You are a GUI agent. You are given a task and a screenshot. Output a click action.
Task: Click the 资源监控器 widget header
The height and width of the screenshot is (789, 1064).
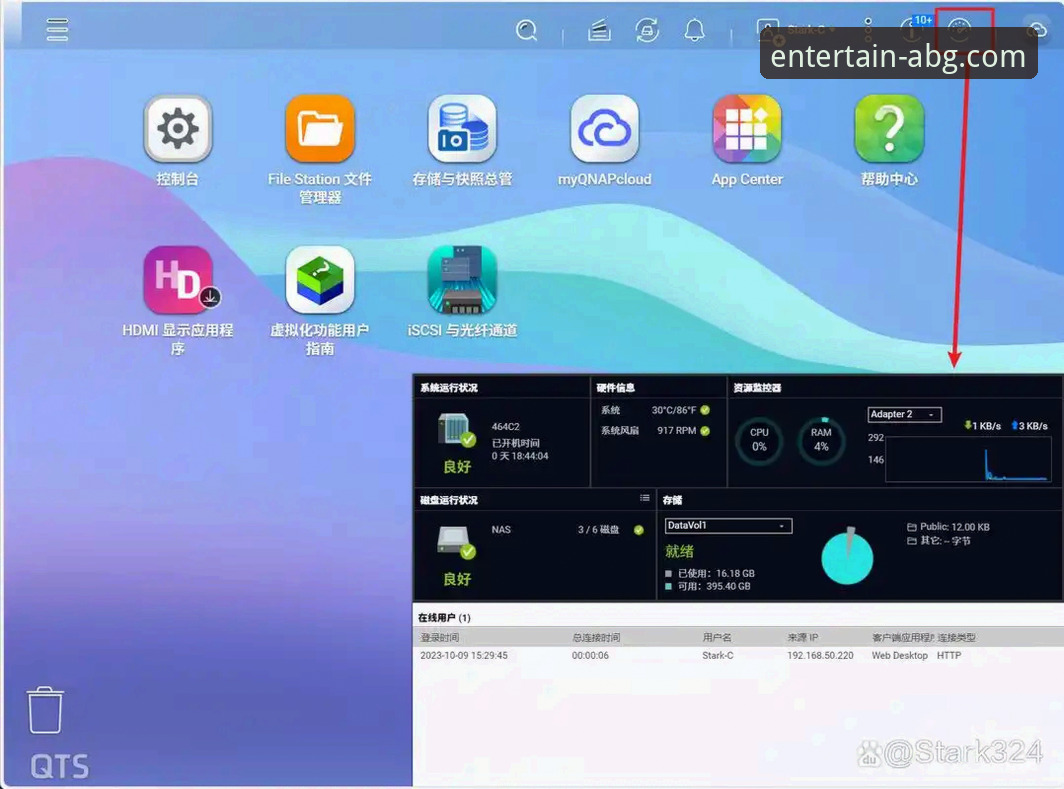[757, 388]
